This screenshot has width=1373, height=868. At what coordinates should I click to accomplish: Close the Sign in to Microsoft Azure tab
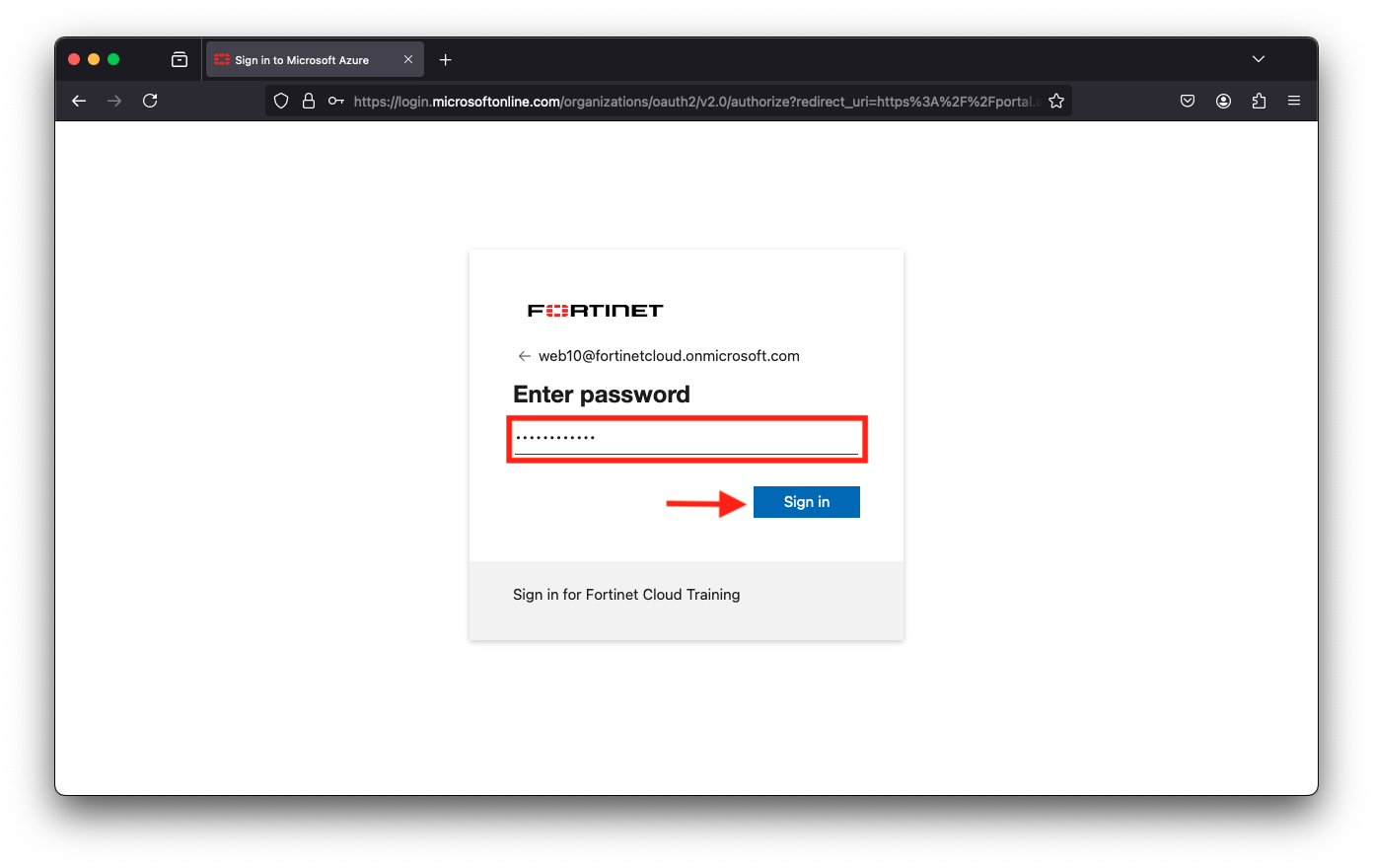click(408, 60)
